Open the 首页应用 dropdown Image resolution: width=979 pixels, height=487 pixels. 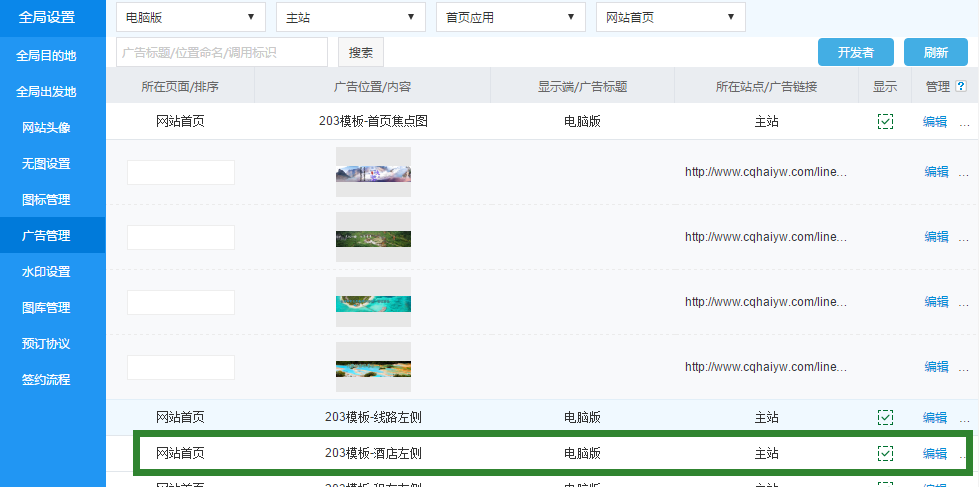coord(510,17)
